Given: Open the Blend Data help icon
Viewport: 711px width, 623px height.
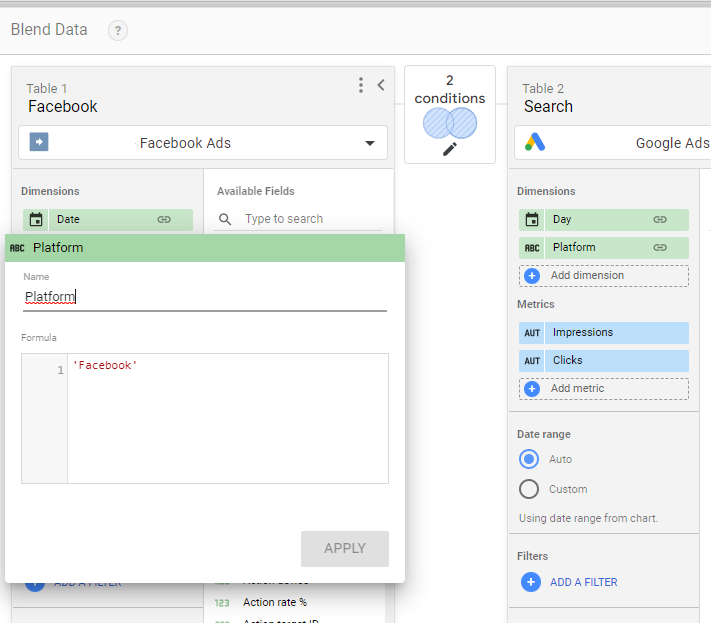Looking at the screenshot, I should point(118,30).
